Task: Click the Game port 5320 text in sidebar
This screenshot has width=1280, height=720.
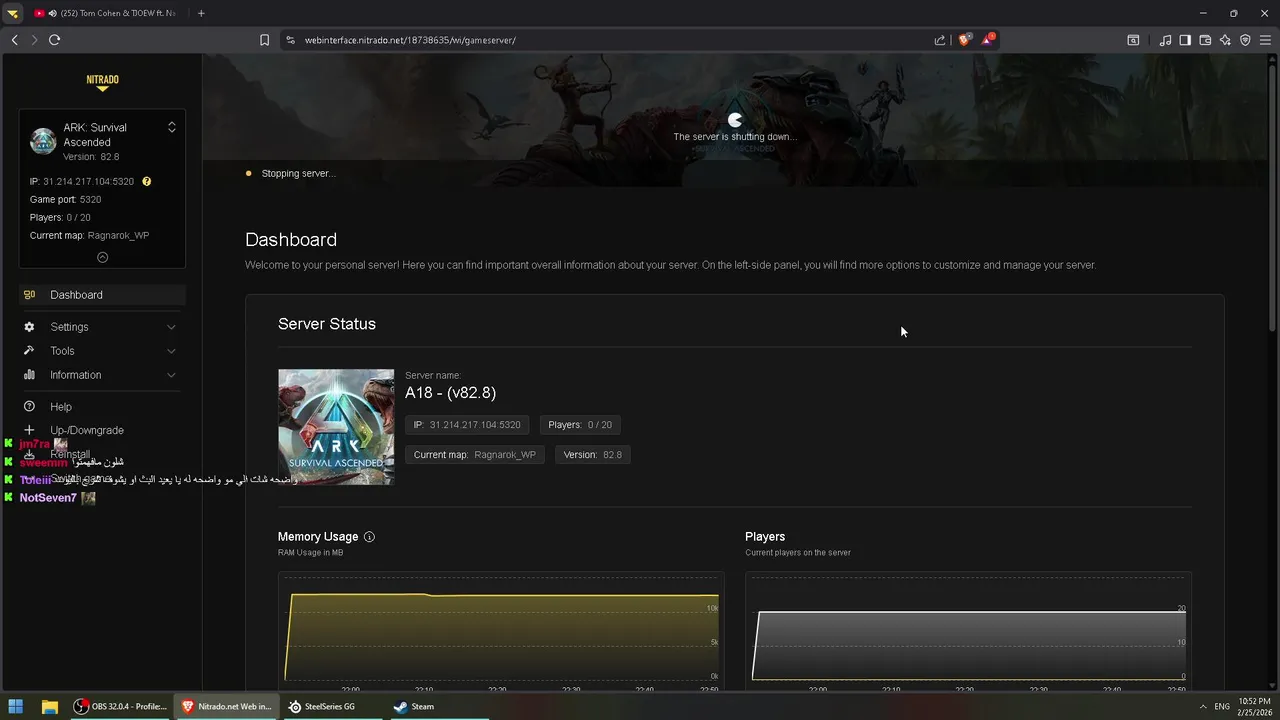Action: pyautogui.click(x=66, y=199)
